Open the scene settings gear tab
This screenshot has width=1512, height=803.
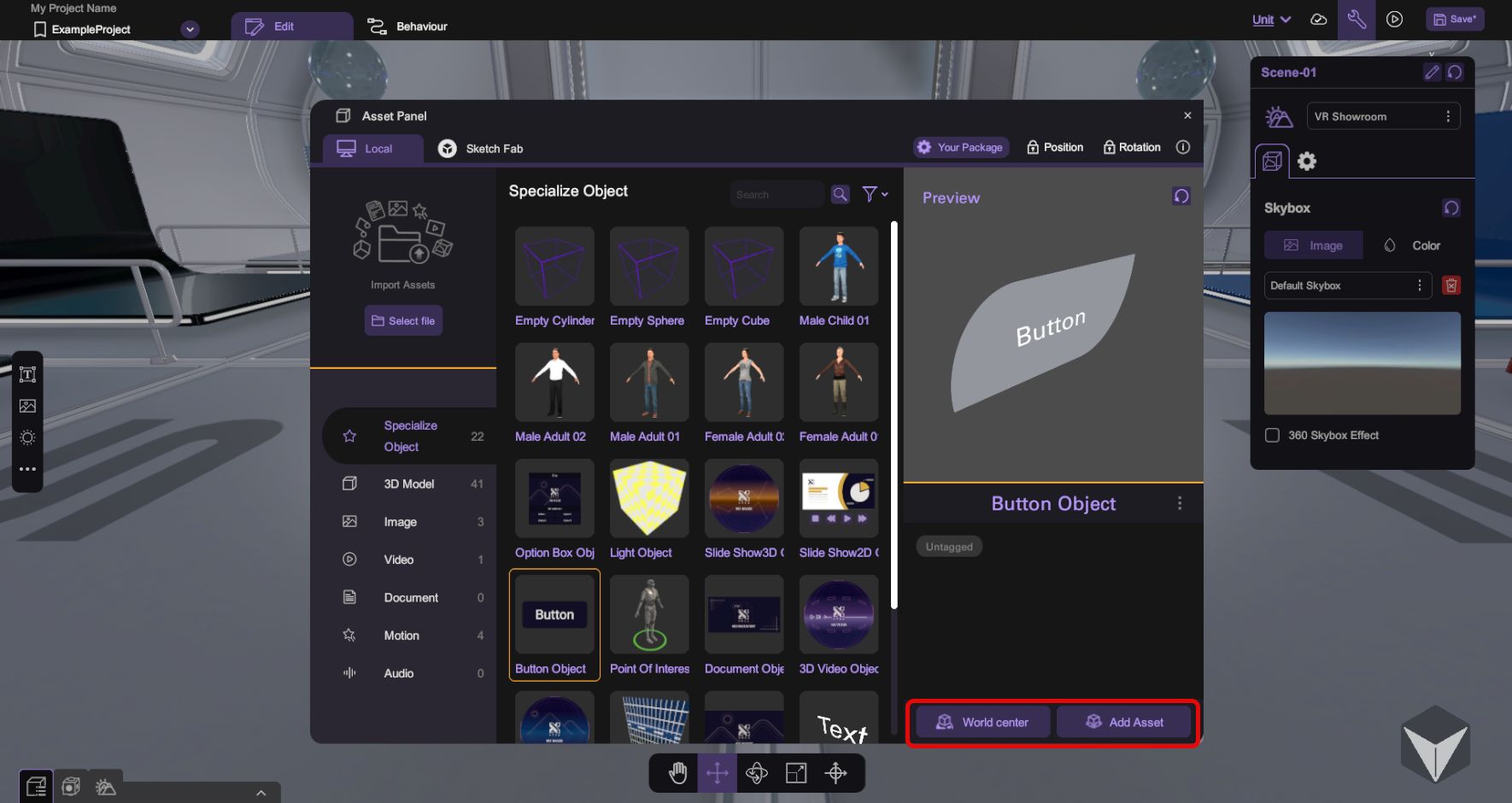click(x=1307, y=161)
